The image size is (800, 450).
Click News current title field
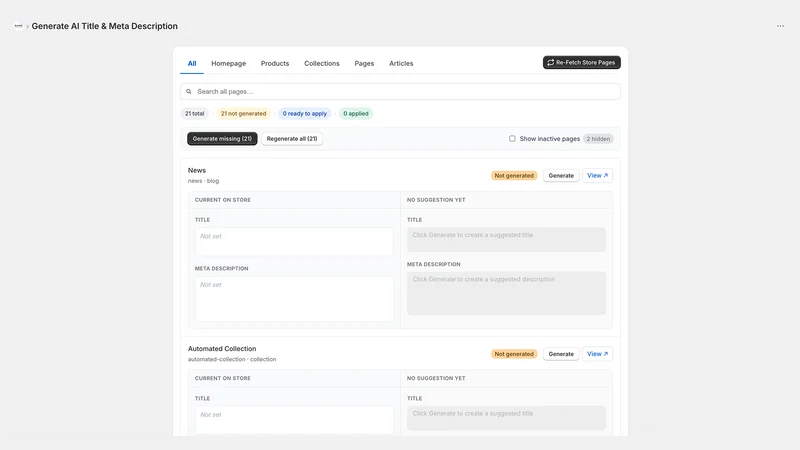point(294,241)
